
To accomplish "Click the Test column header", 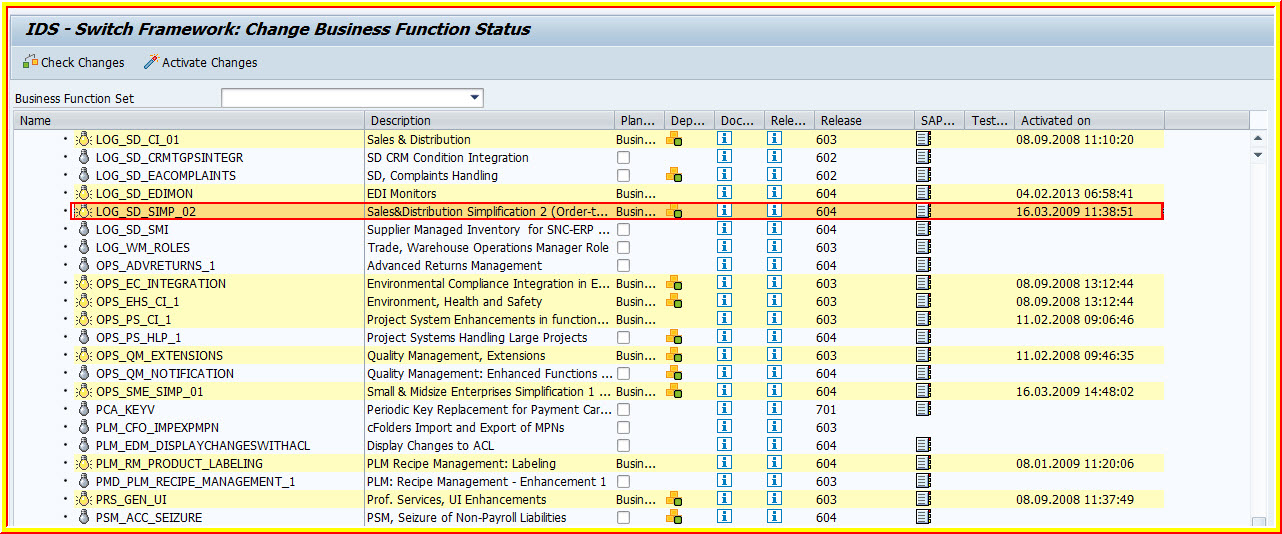I will point(989,120).
